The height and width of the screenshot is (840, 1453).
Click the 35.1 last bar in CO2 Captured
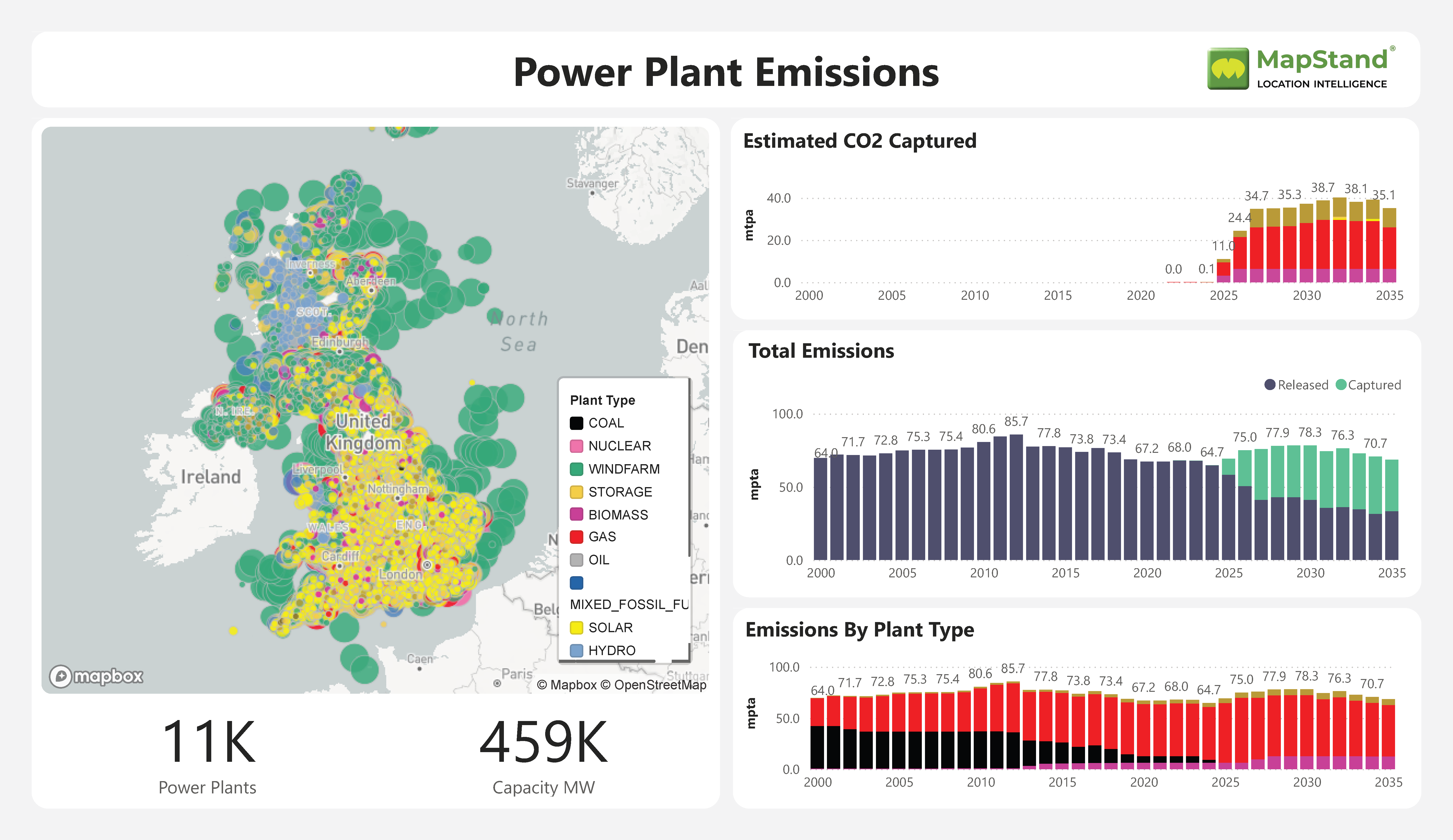pos(1390,245)
